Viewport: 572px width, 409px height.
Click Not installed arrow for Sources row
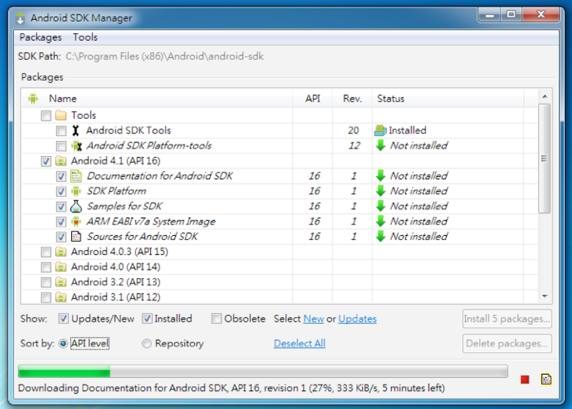pos(380,236)
